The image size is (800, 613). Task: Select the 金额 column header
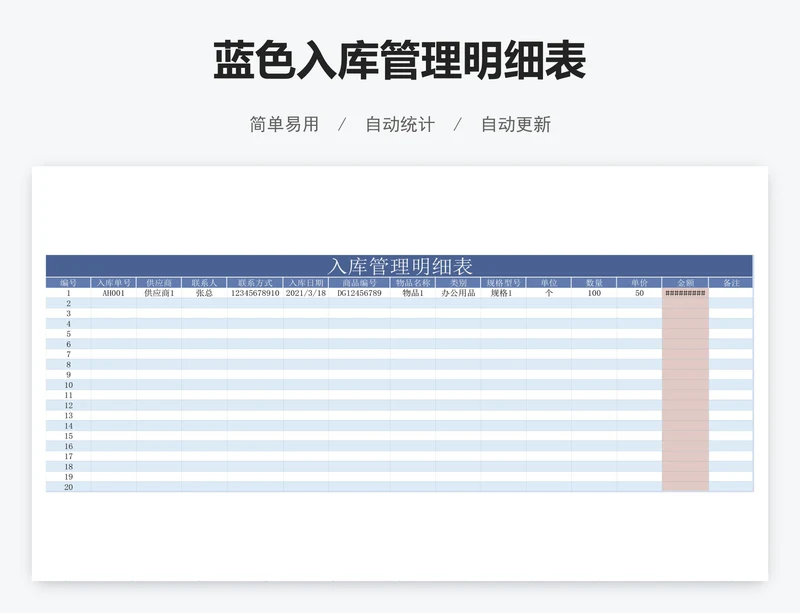[x=685, y=283]
